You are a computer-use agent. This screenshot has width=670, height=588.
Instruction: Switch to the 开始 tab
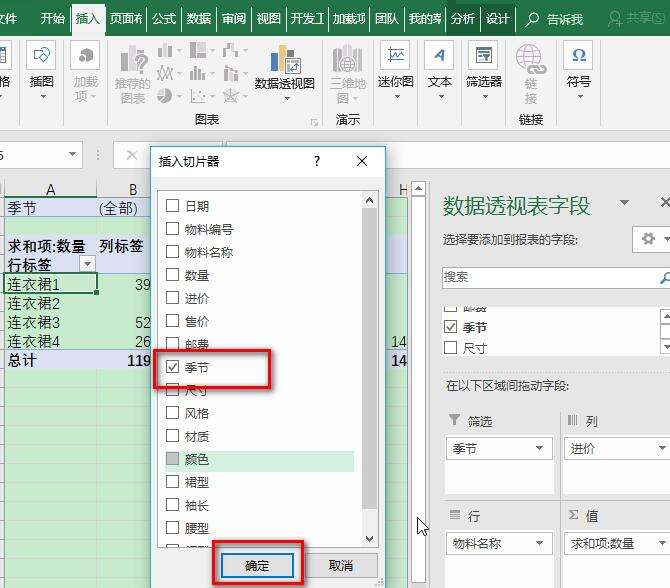[x=53, y=19]
